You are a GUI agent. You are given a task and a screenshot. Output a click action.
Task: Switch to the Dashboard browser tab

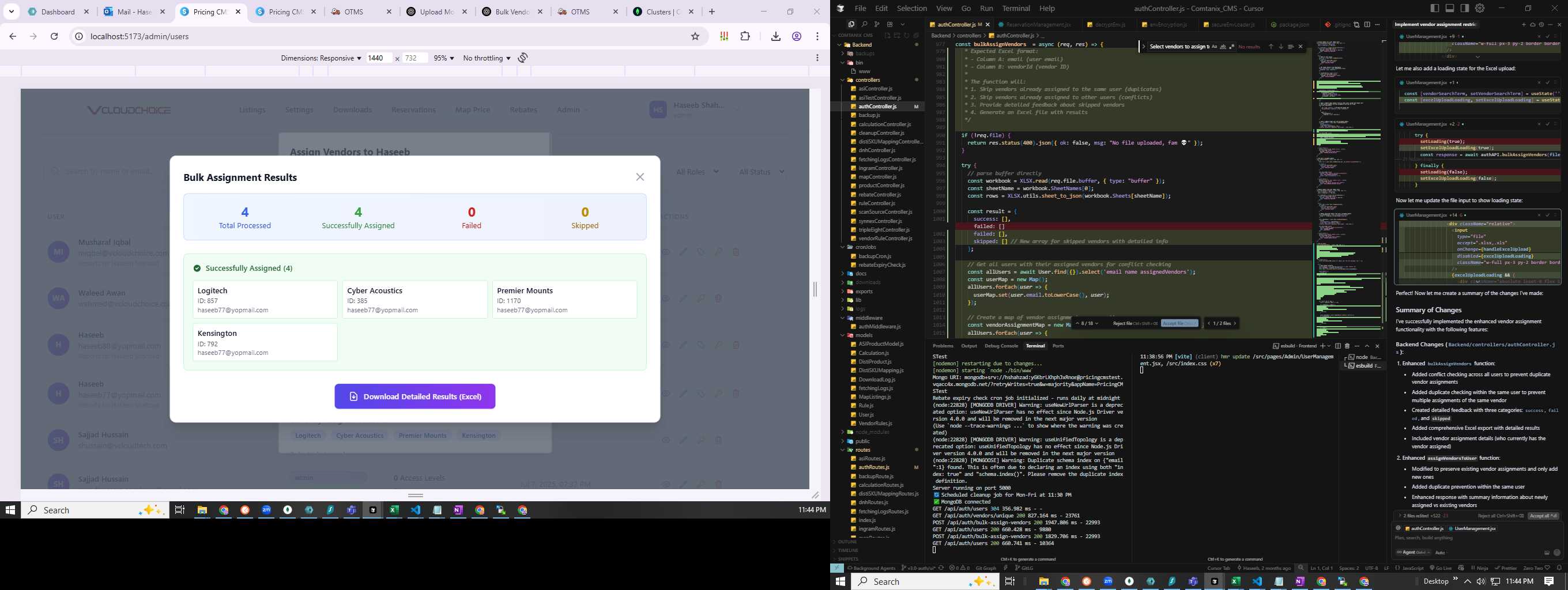tap(59, 12)
